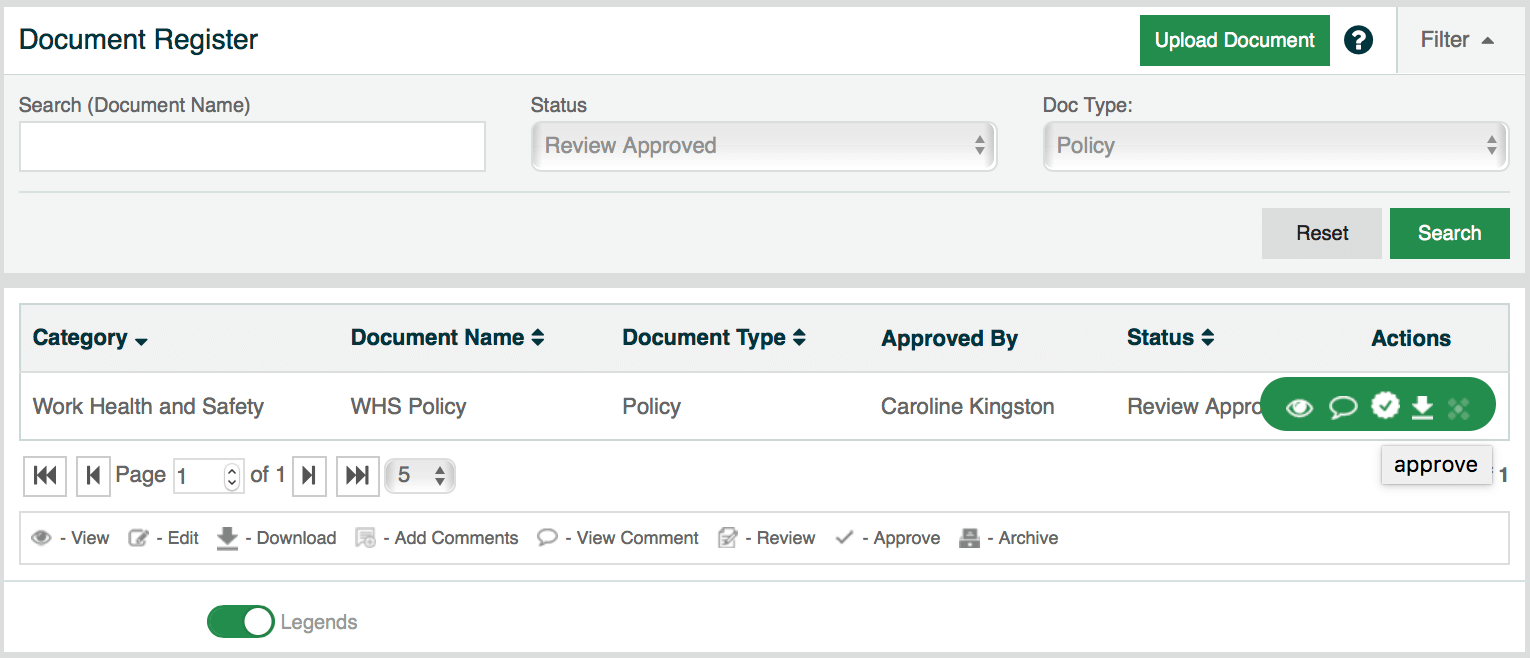1530x658 pixels.
Task: Click the view eye icon for WHS Policy
Action: click(1299, 407)
